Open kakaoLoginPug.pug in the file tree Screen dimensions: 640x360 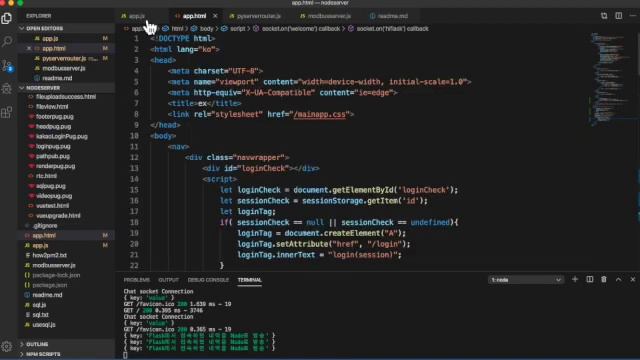pos(66,136)
